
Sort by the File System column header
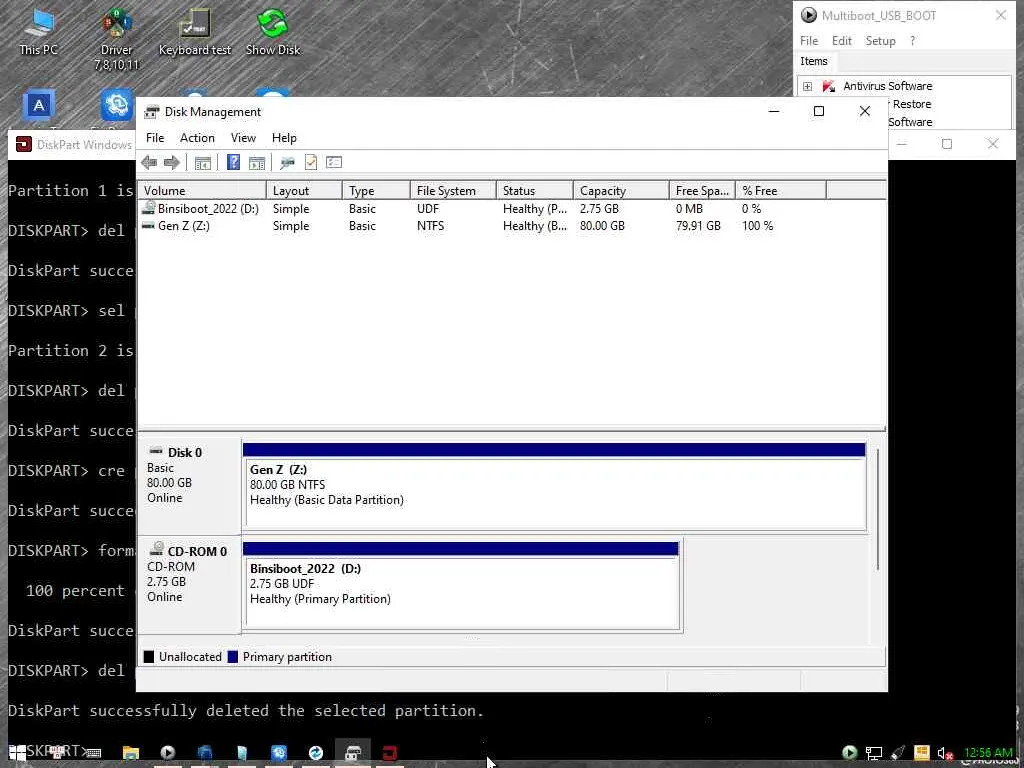(x=453, y=191)
